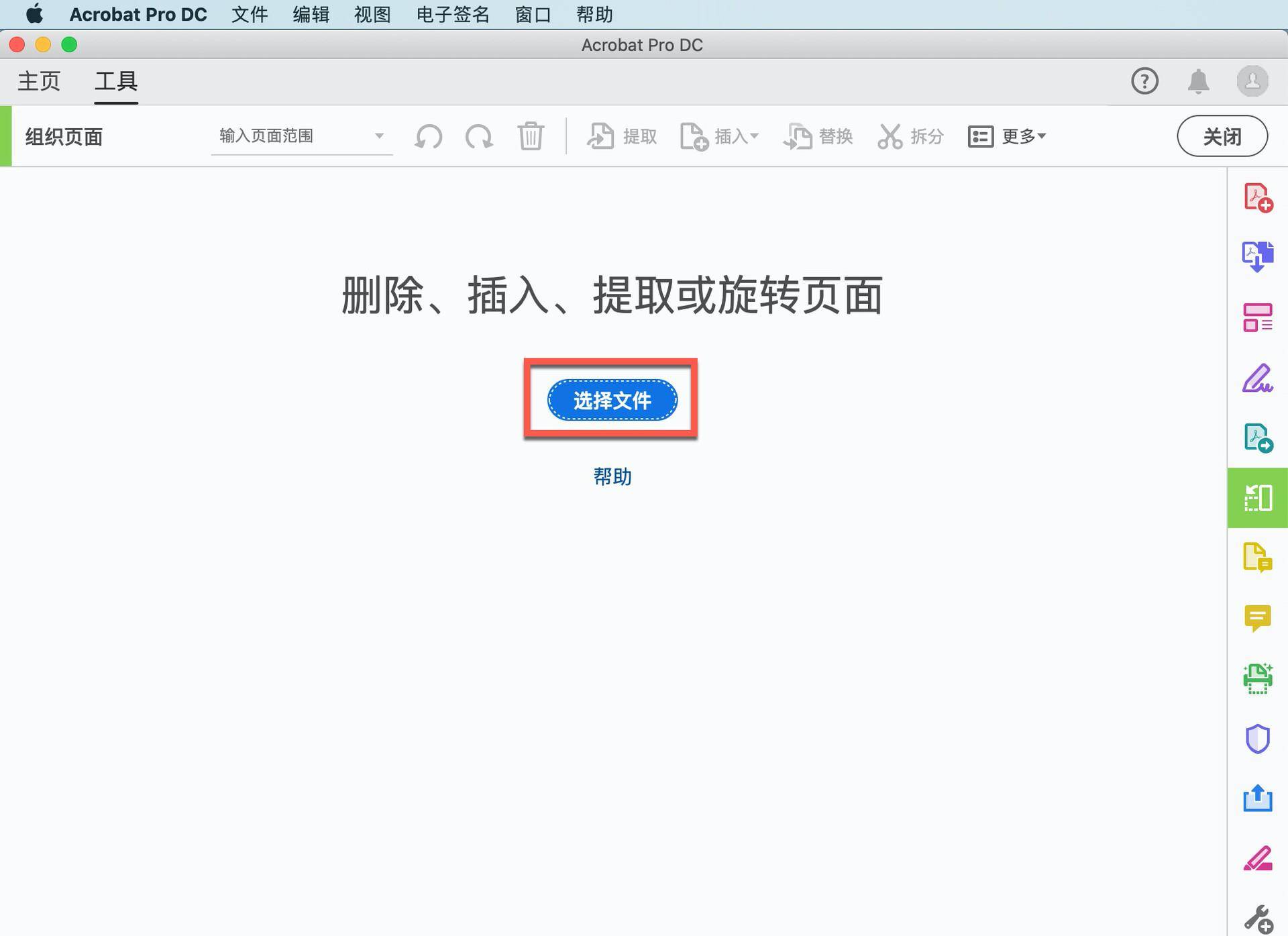1288x936 pixels.
Task: Open the page range dropdown arrow
Action: (x=380, y=136)
